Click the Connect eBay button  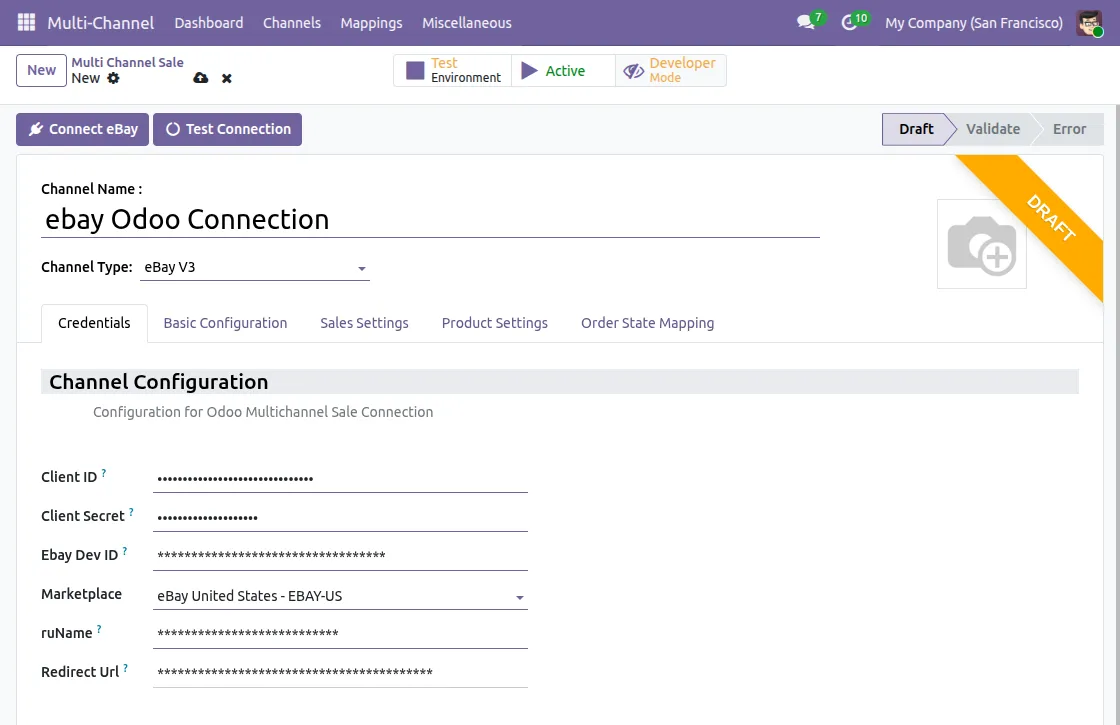click(x=83, y=129)
